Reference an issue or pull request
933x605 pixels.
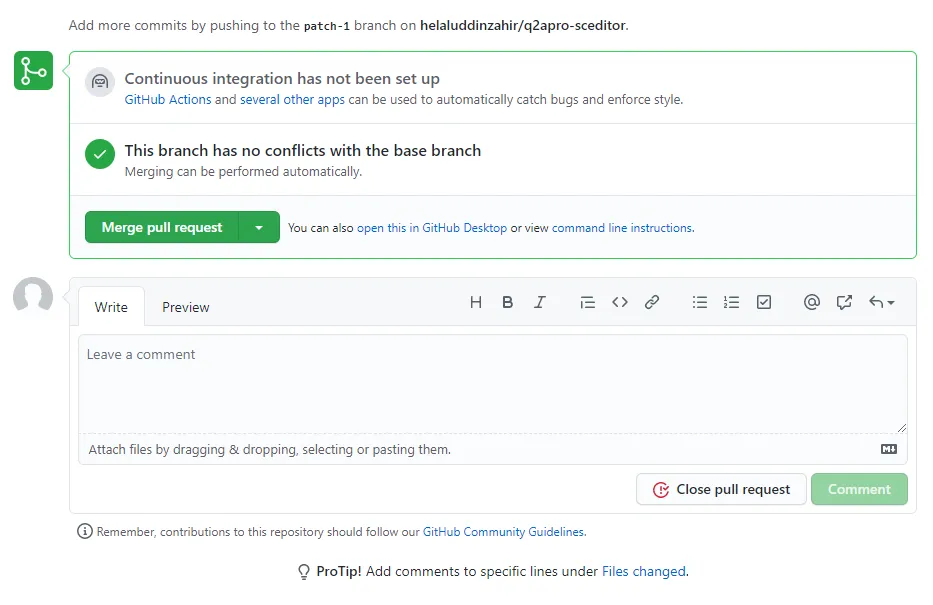[x=843, y=302]
